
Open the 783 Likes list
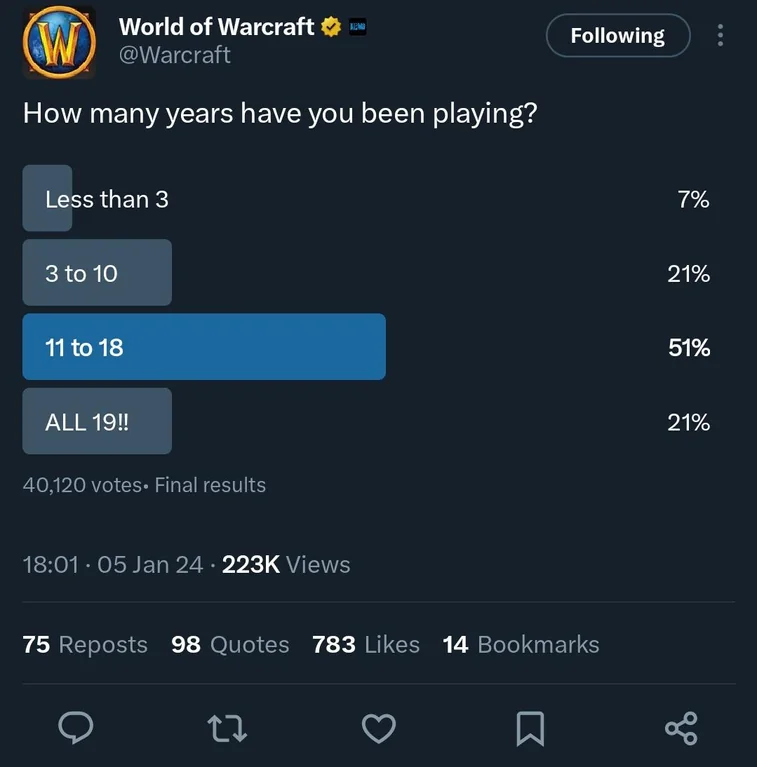(366, 644)
